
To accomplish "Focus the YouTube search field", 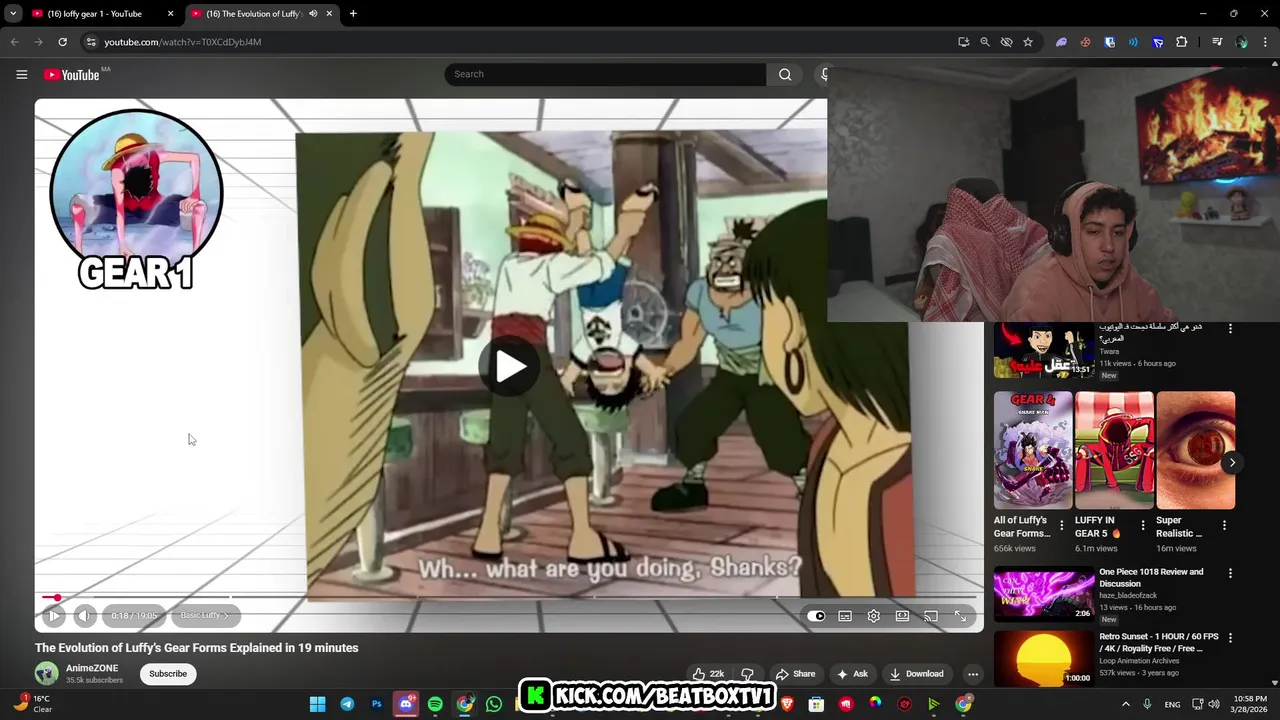I will coord(605,74).
